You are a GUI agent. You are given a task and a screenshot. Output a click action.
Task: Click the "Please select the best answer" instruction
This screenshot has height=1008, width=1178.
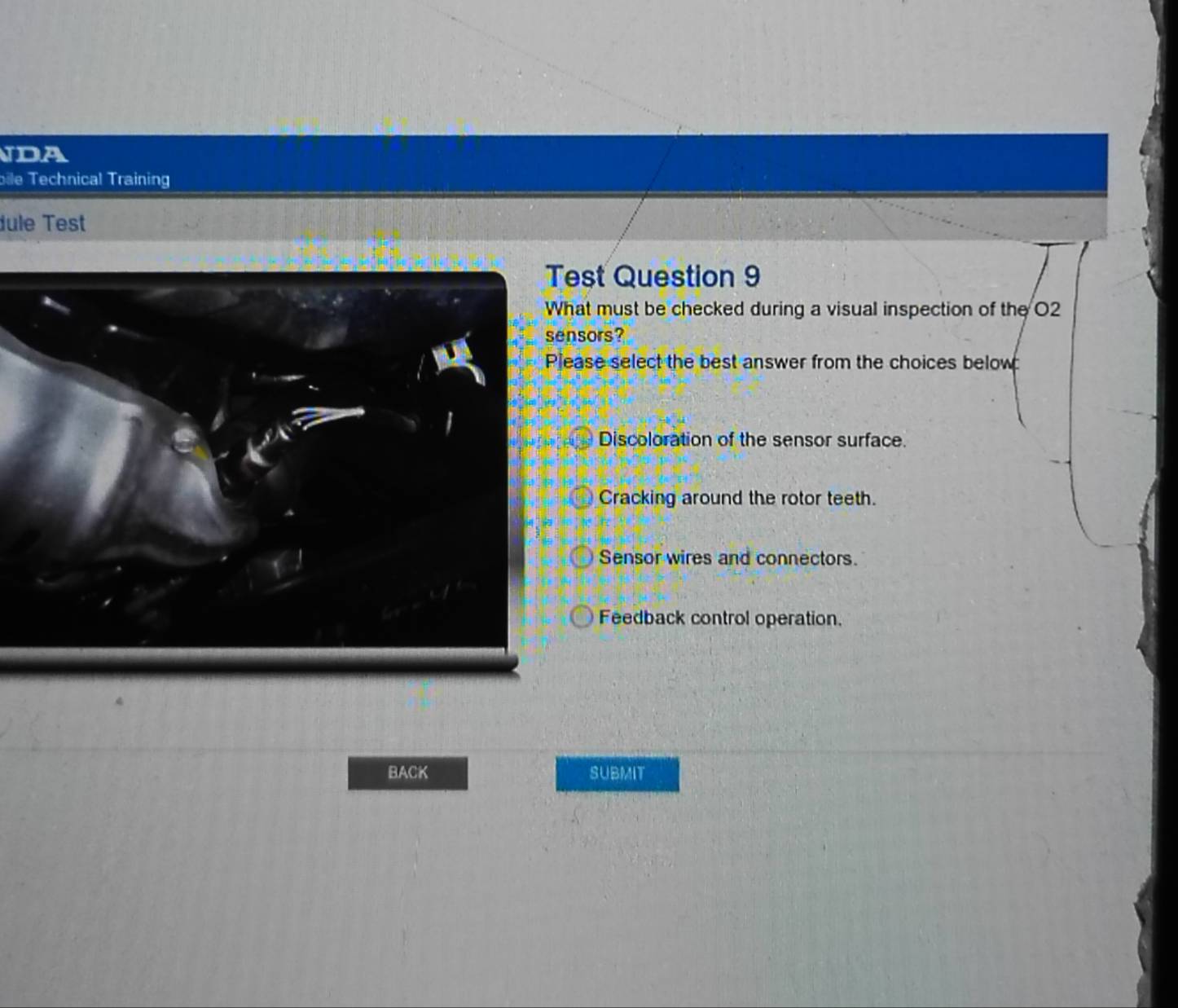tap(782, 362)
